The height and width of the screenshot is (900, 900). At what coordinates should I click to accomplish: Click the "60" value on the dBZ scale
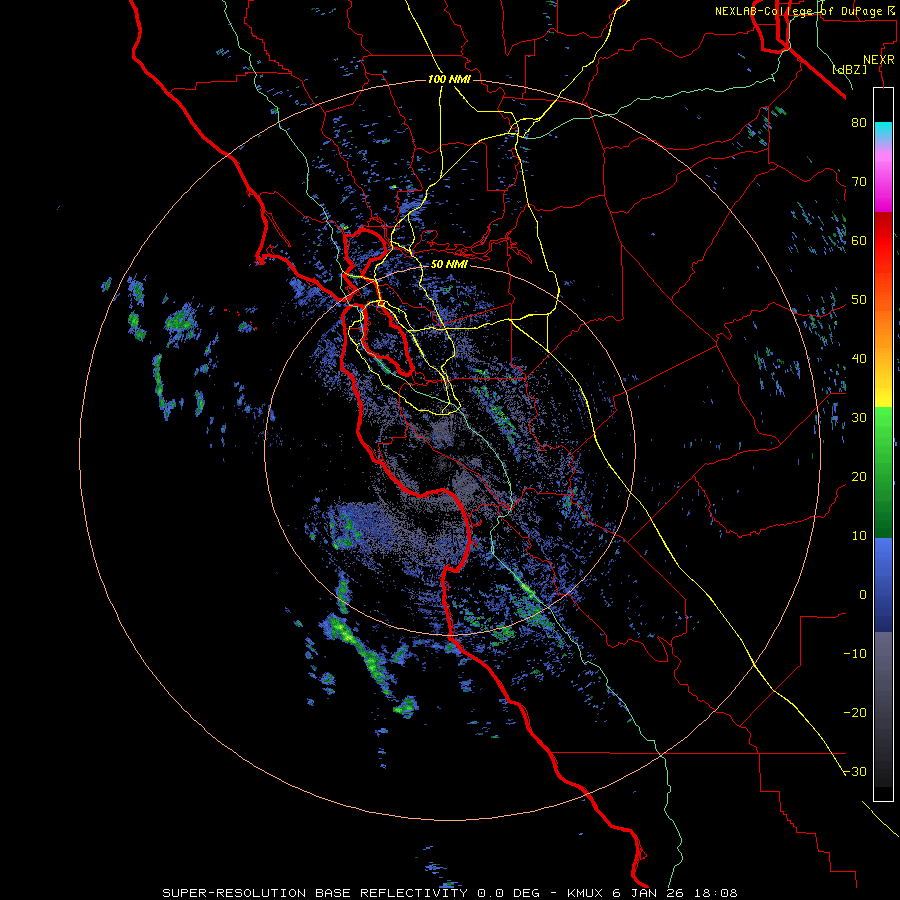[x=859, y=240]
